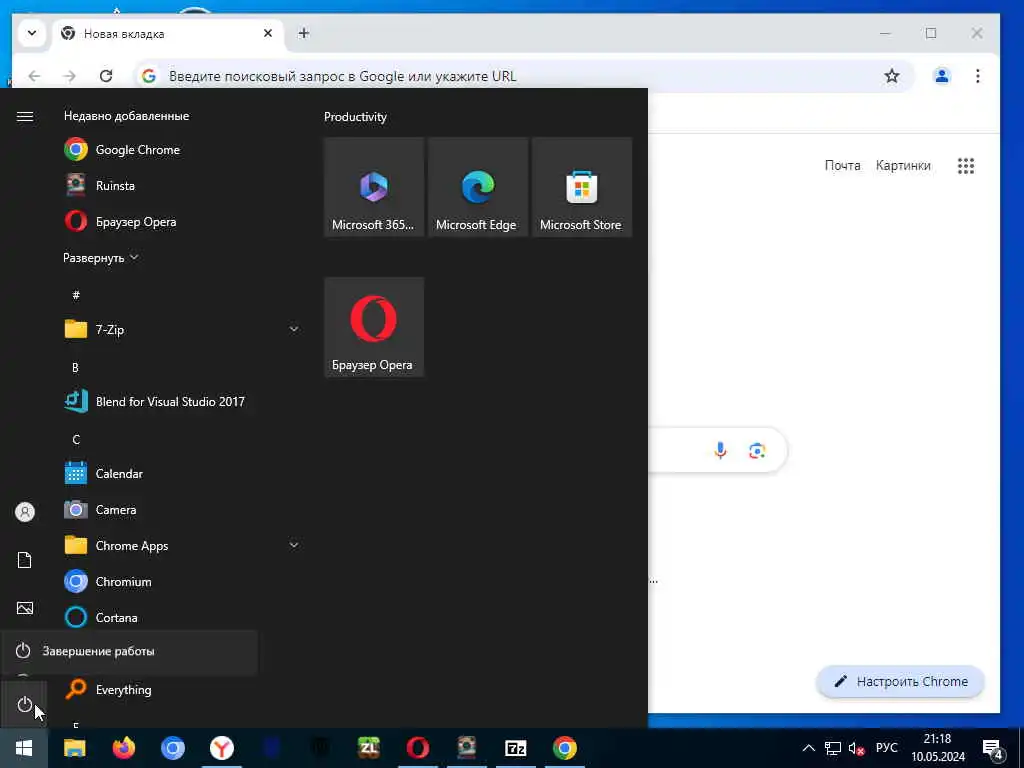Open the Microsoft Edge tile
Image resolution: width=1024 pixels, height=768 pixels.
[x=478, y=187]
